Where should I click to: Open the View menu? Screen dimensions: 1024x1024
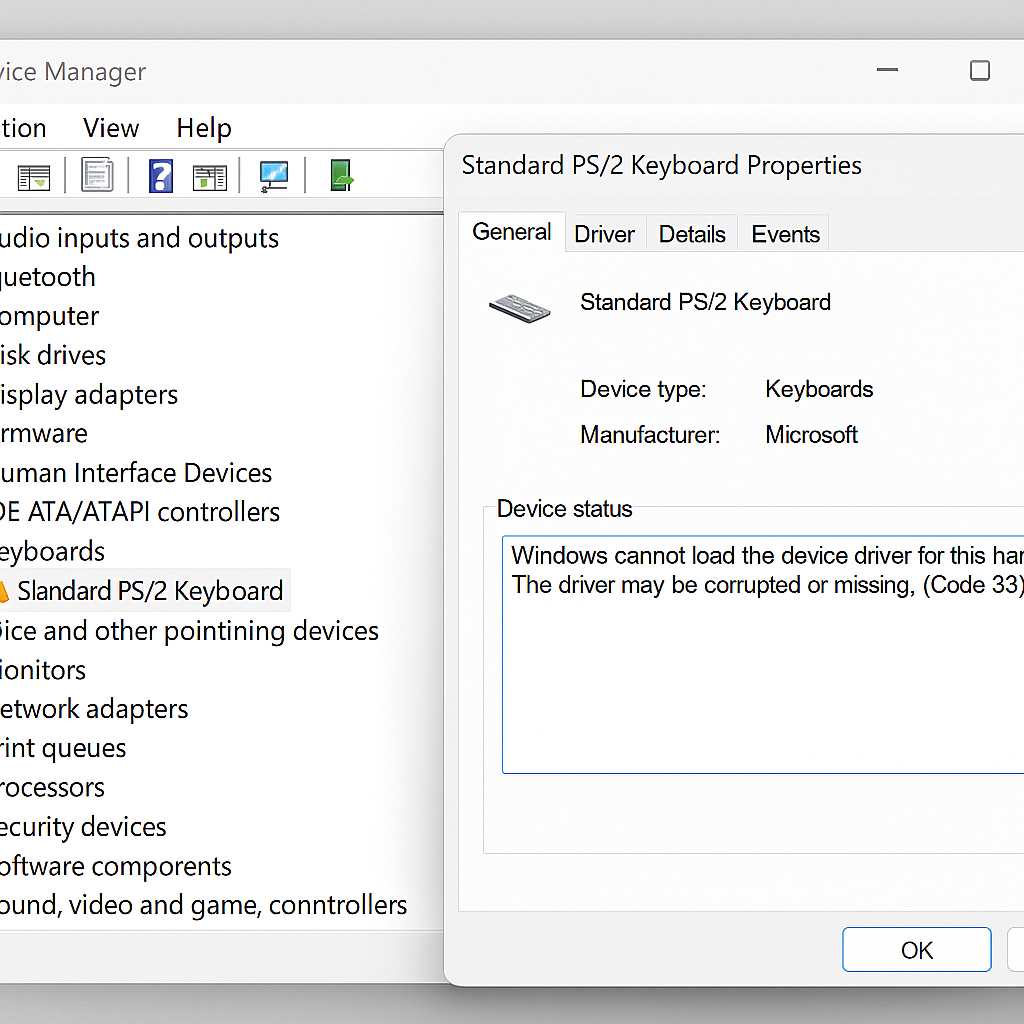tap(111, 128)
